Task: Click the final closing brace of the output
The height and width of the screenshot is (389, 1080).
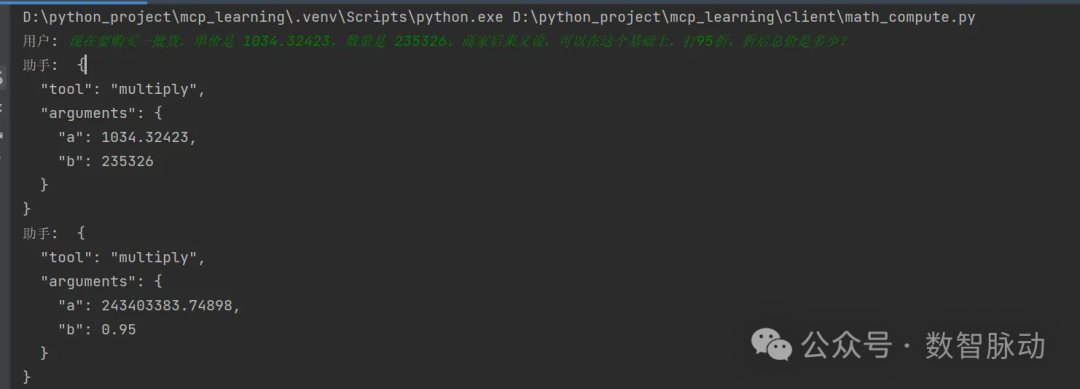Action: [x=27, y=377]
